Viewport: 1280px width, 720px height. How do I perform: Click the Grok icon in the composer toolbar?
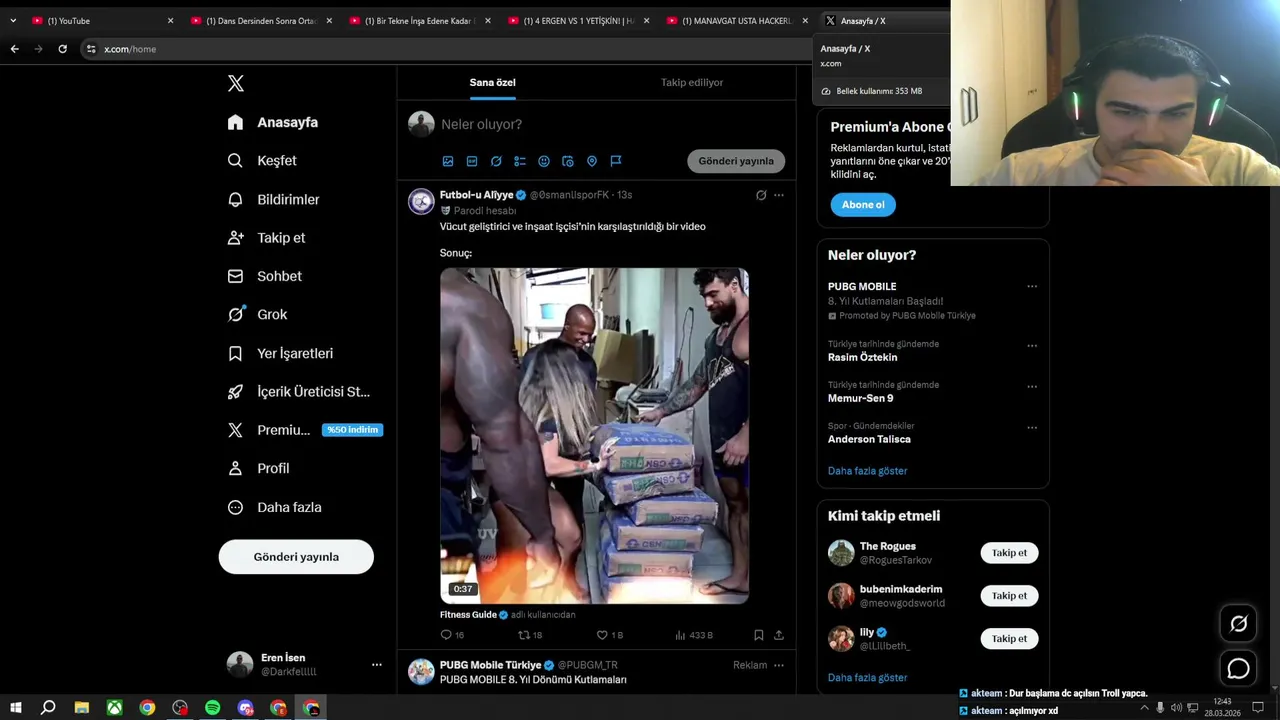pos(496,161)
